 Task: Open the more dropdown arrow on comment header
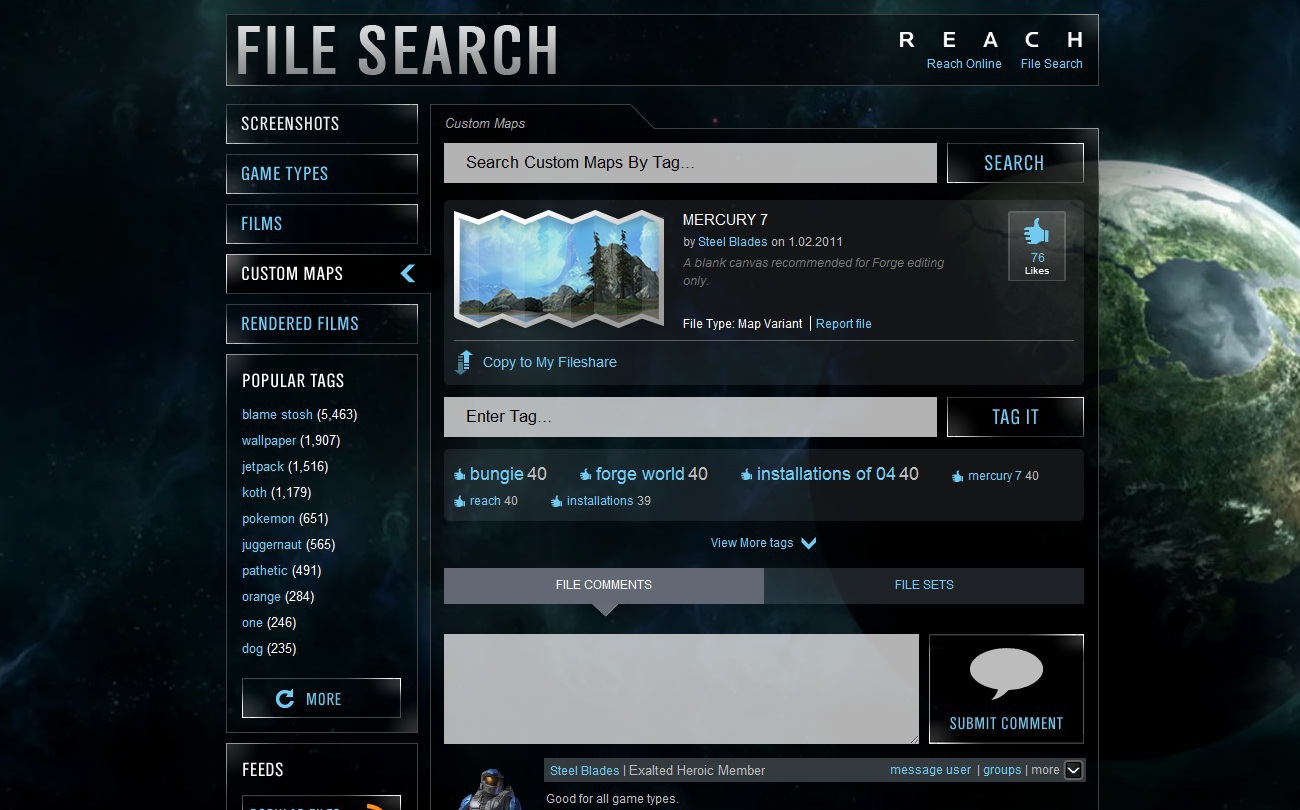point(1074,770)
